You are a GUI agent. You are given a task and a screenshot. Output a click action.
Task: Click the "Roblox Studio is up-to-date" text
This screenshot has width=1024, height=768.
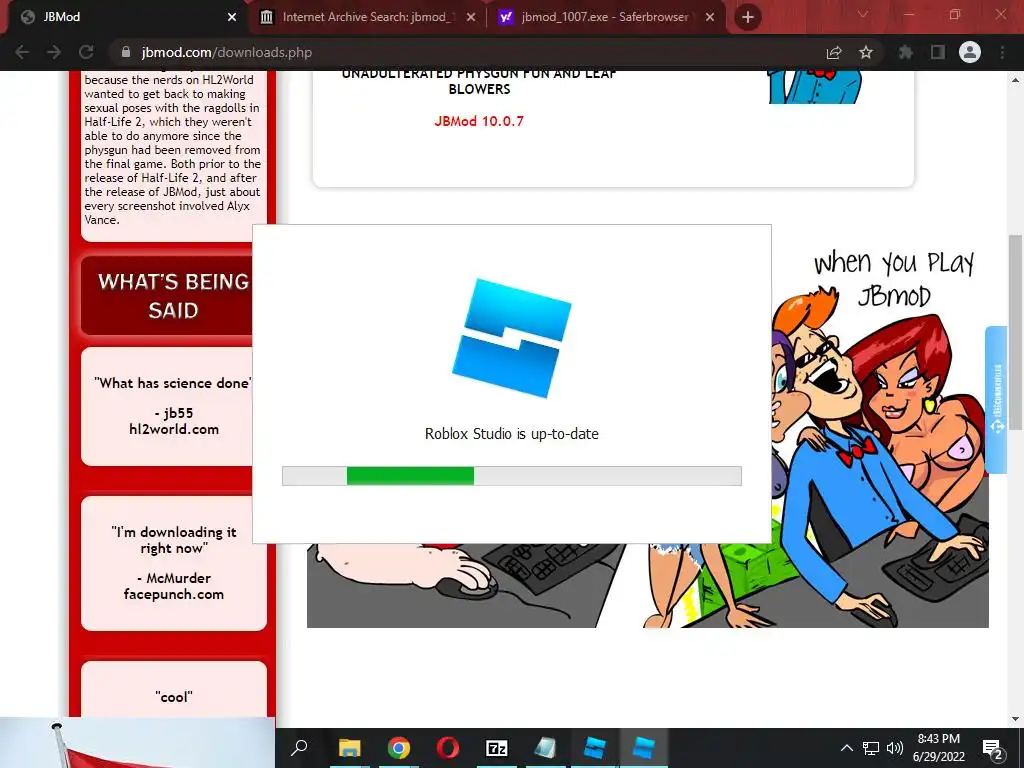coord(511,434)
